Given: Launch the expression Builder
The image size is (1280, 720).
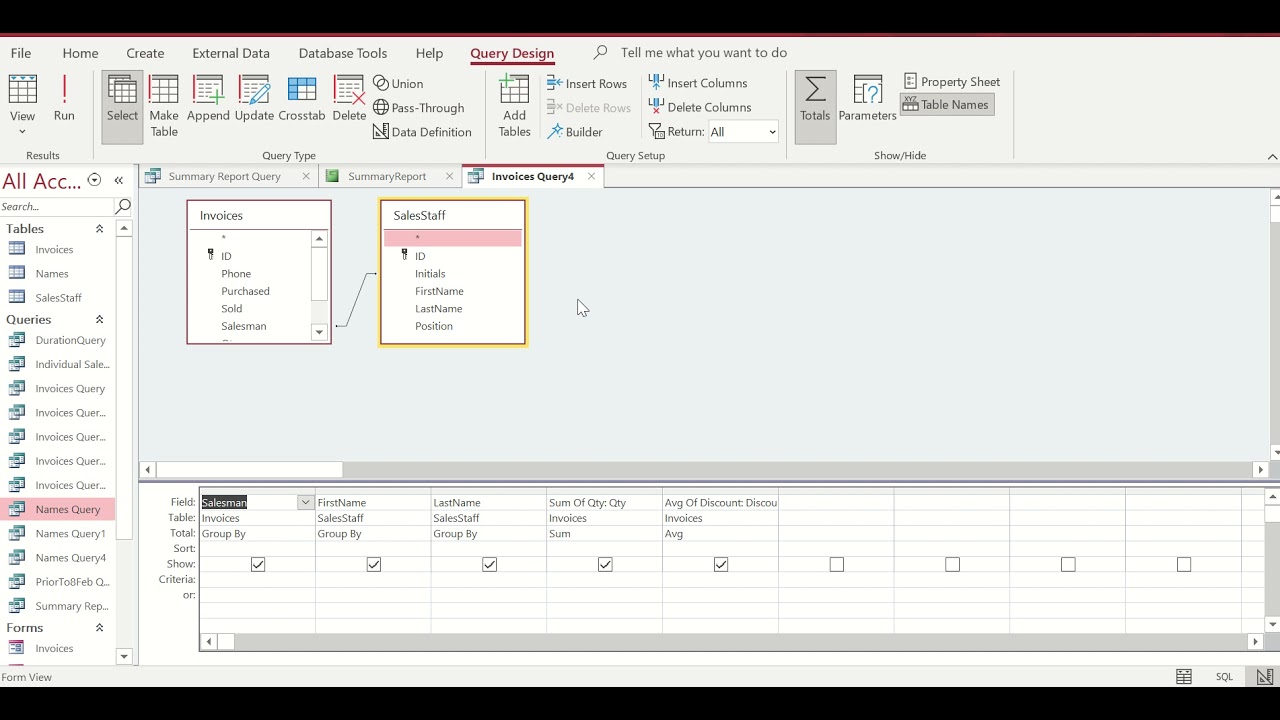Looking at the screenshot, I should pyautogui.click(x=575, y=132).
